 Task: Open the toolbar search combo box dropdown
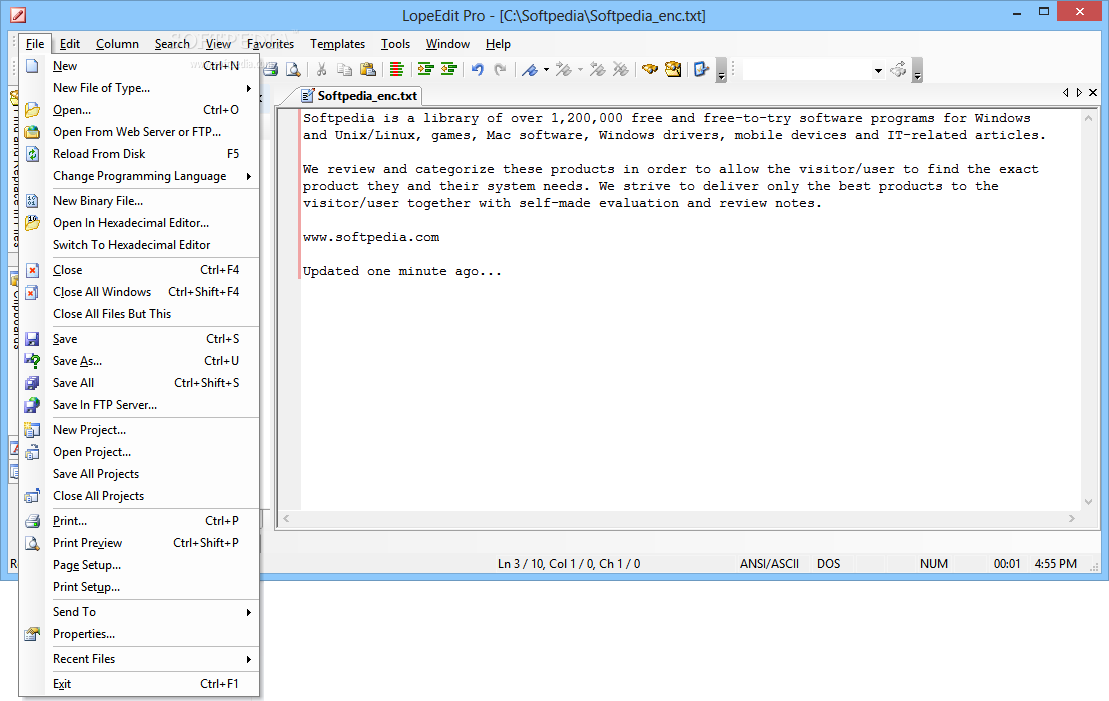coord(878,70)
